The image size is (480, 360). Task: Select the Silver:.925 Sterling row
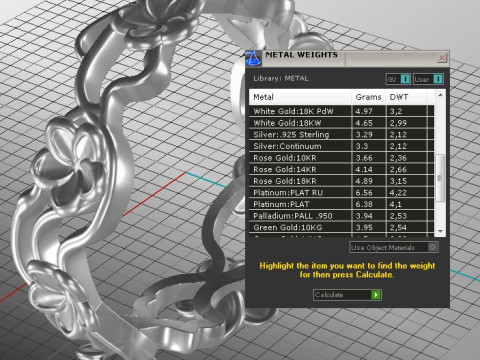341,134
